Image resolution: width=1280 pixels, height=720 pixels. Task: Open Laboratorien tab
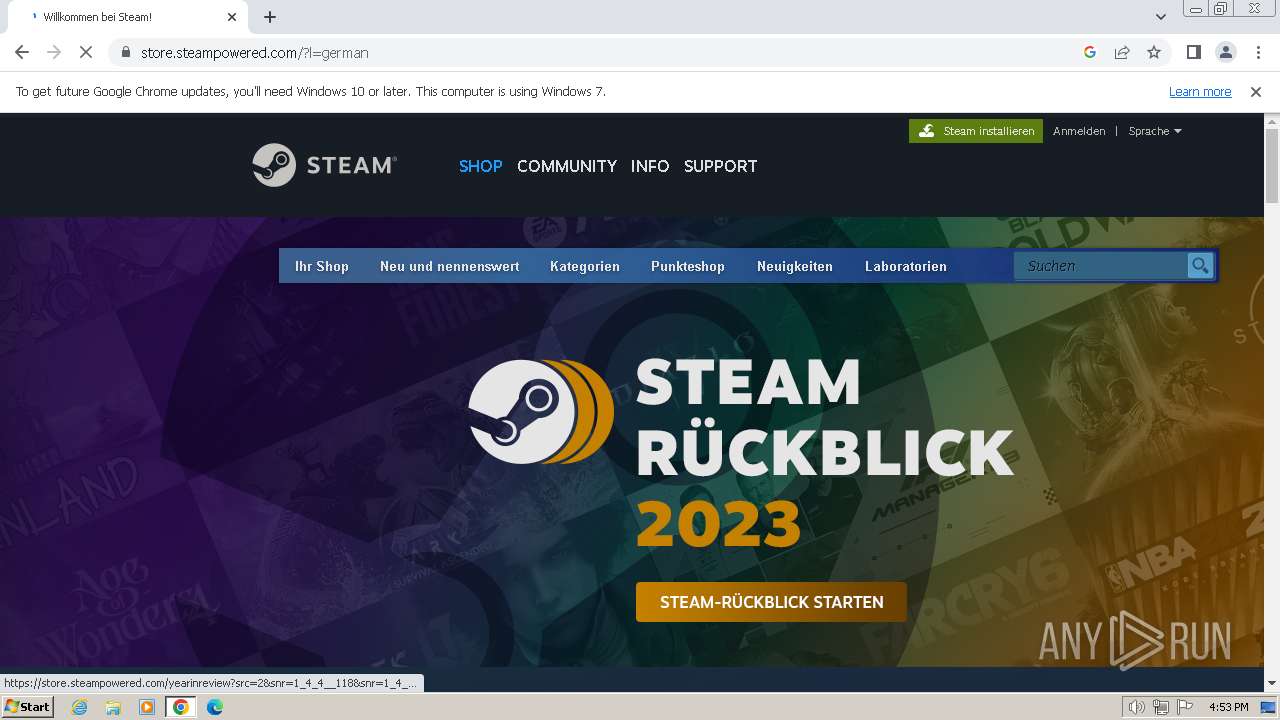tap(906, 266)
